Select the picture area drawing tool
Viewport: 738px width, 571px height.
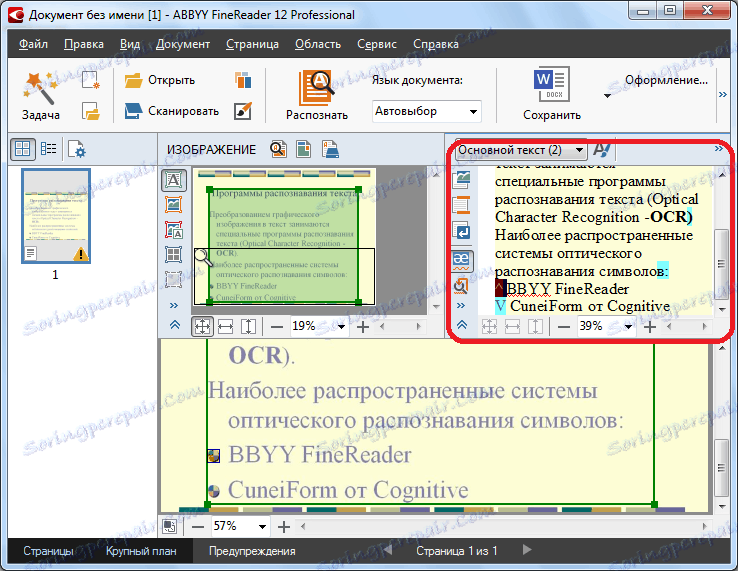pyautogui.click(x=174, y=205)
